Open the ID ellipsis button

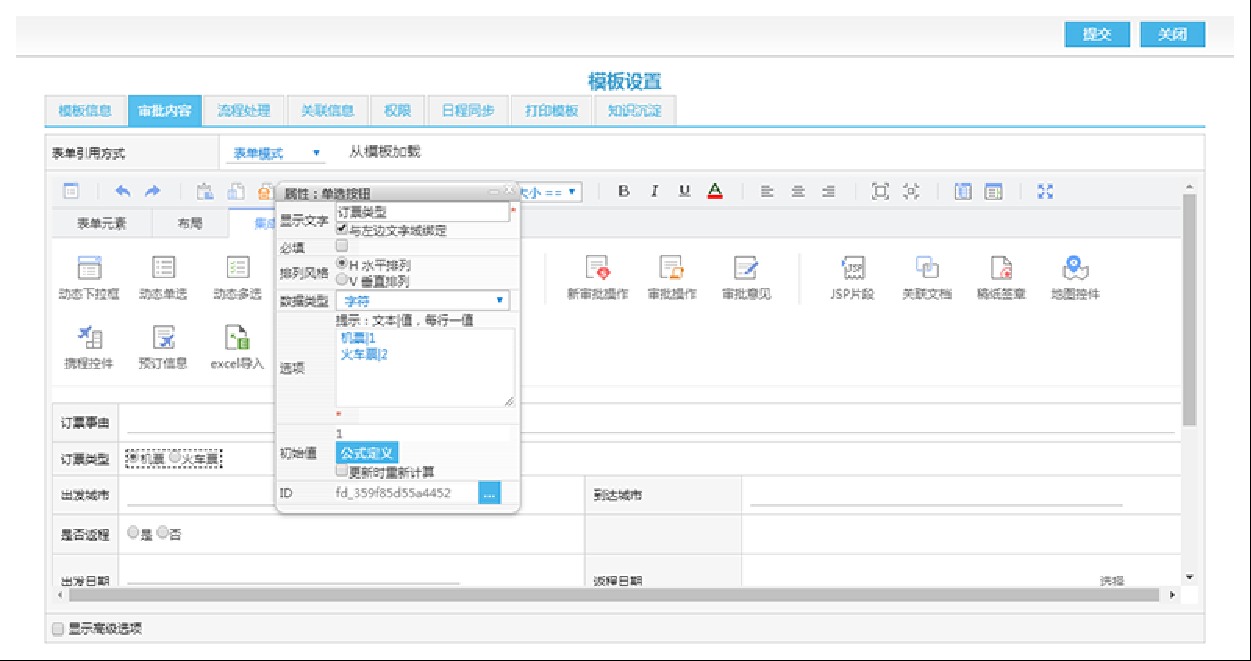pos(489,493)
